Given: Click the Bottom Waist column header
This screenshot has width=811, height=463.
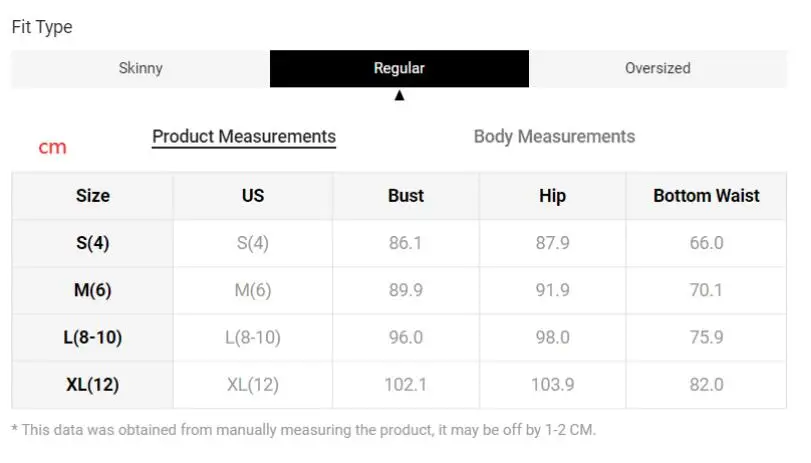Looking at the screenshot, I should pyautogui.click(x=706, y=196).
